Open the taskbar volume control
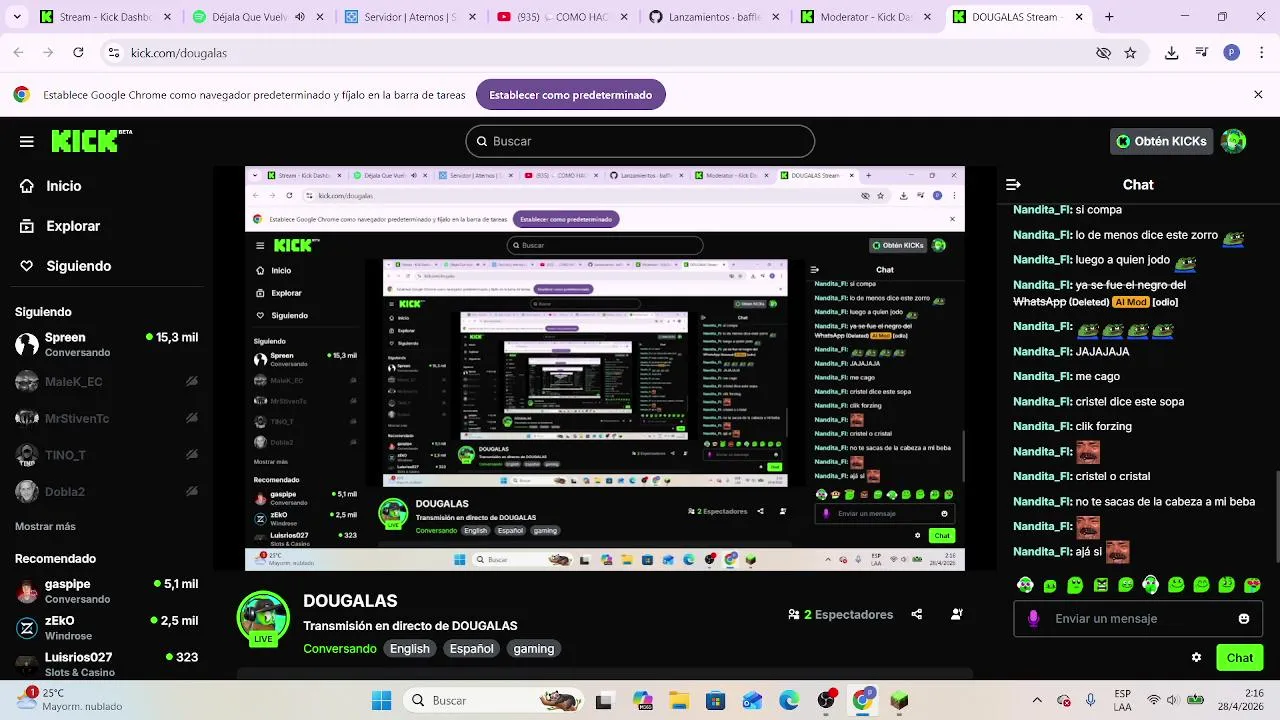 (1174, 700)
